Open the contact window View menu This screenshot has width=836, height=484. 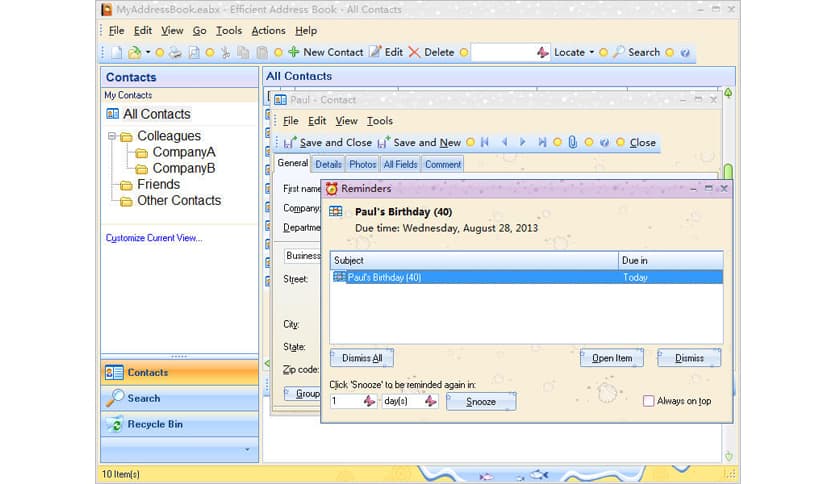346,121
